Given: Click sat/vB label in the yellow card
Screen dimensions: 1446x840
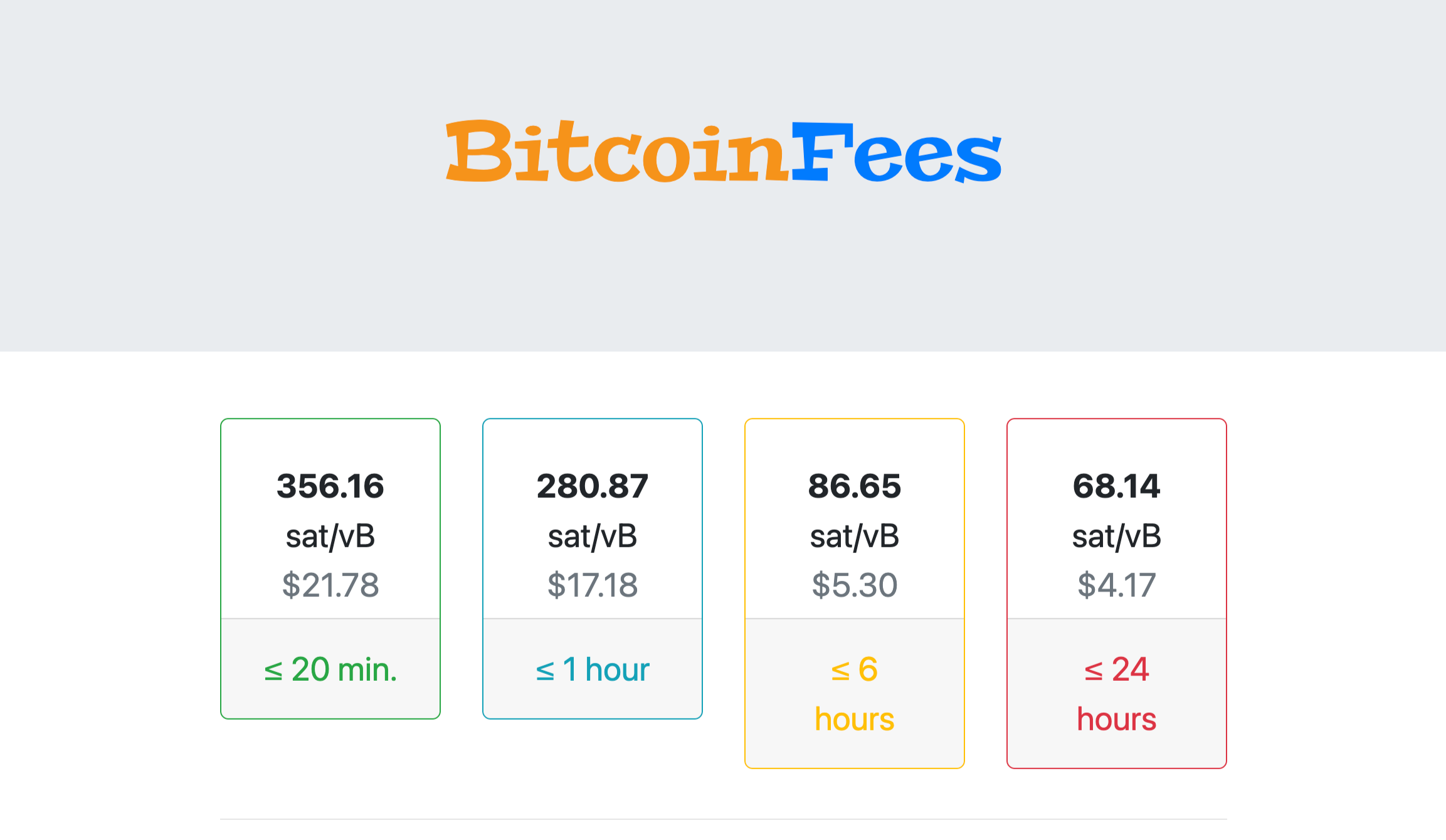Looking at the screenshot, I should point(855,537).
